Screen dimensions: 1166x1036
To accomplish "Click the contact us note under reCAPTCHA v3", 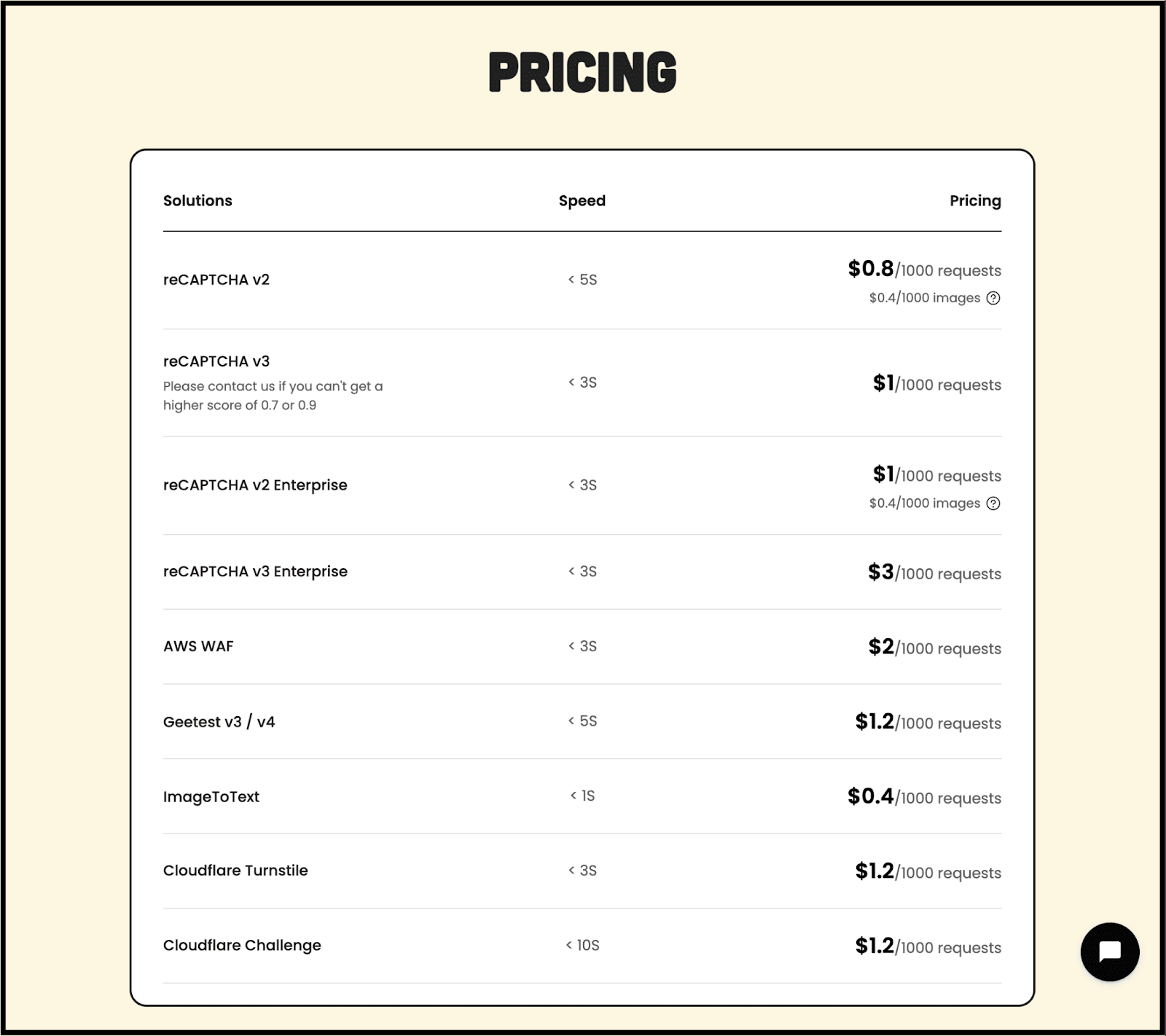I will (273, 395).
